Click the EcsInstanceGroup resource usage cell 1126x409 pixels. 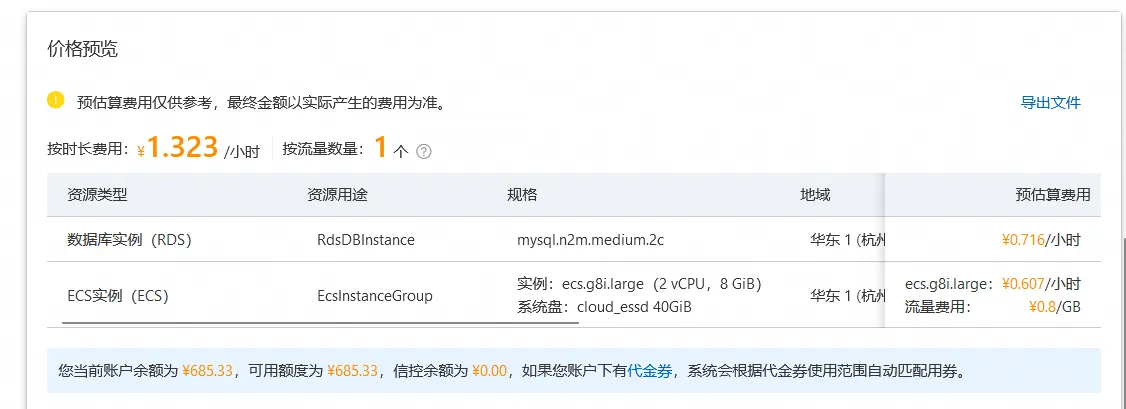click(374, 295)
